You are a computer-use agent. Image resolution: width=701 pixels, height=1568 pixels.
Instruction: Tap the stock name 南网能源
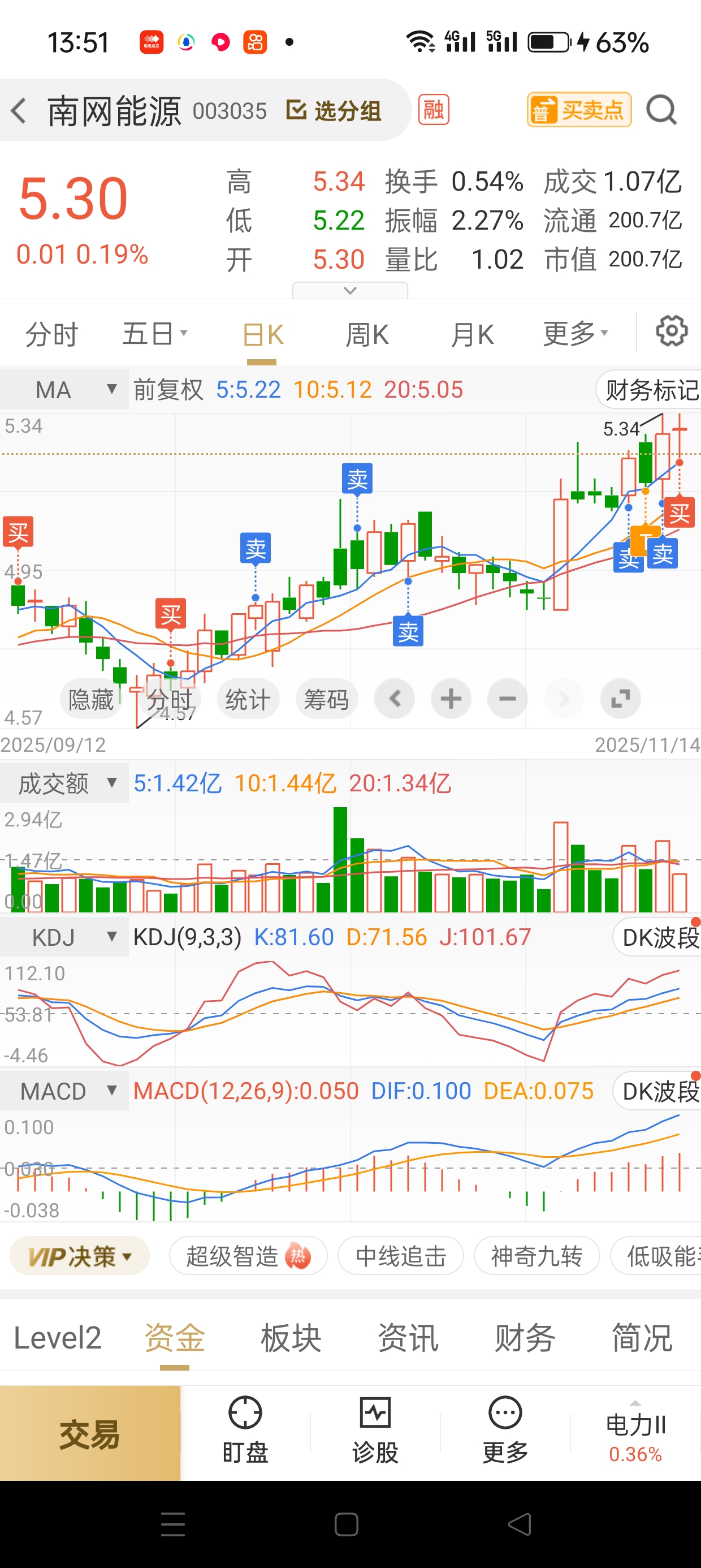click(x=114, y=111)
